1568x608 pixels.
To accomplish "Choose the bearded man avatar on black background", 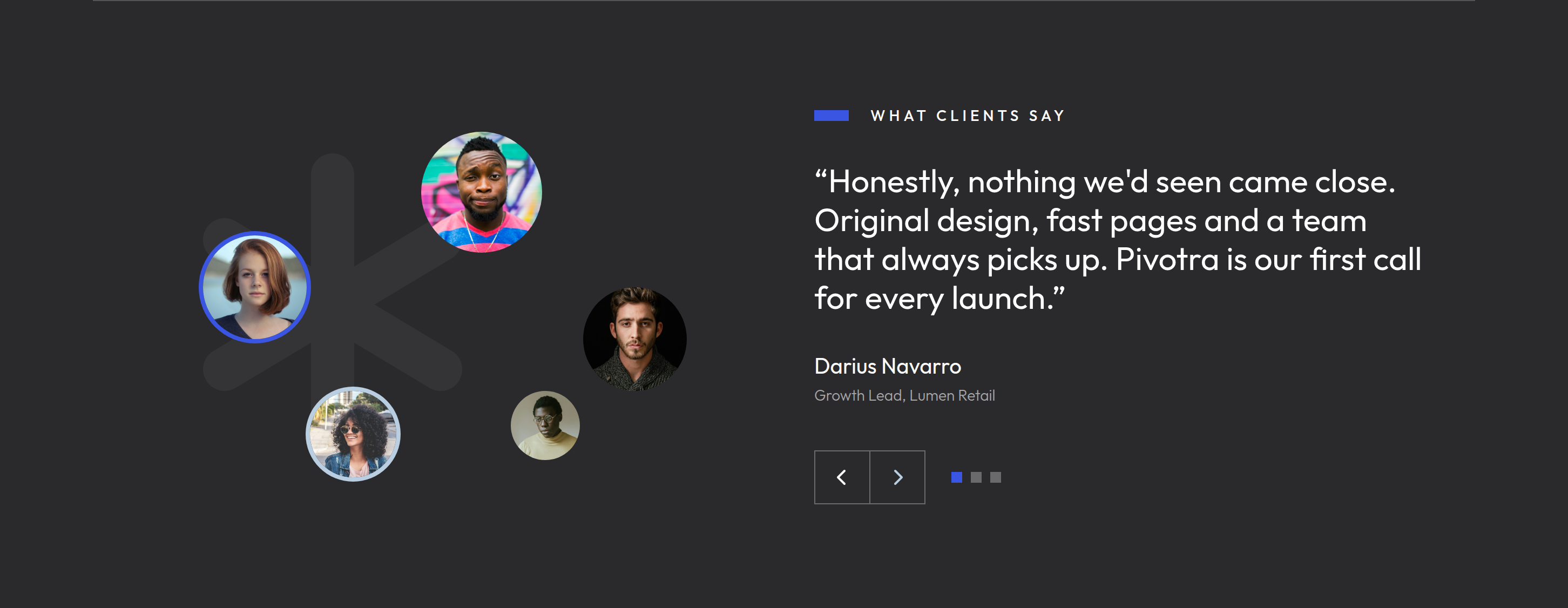I will point(635,339).
